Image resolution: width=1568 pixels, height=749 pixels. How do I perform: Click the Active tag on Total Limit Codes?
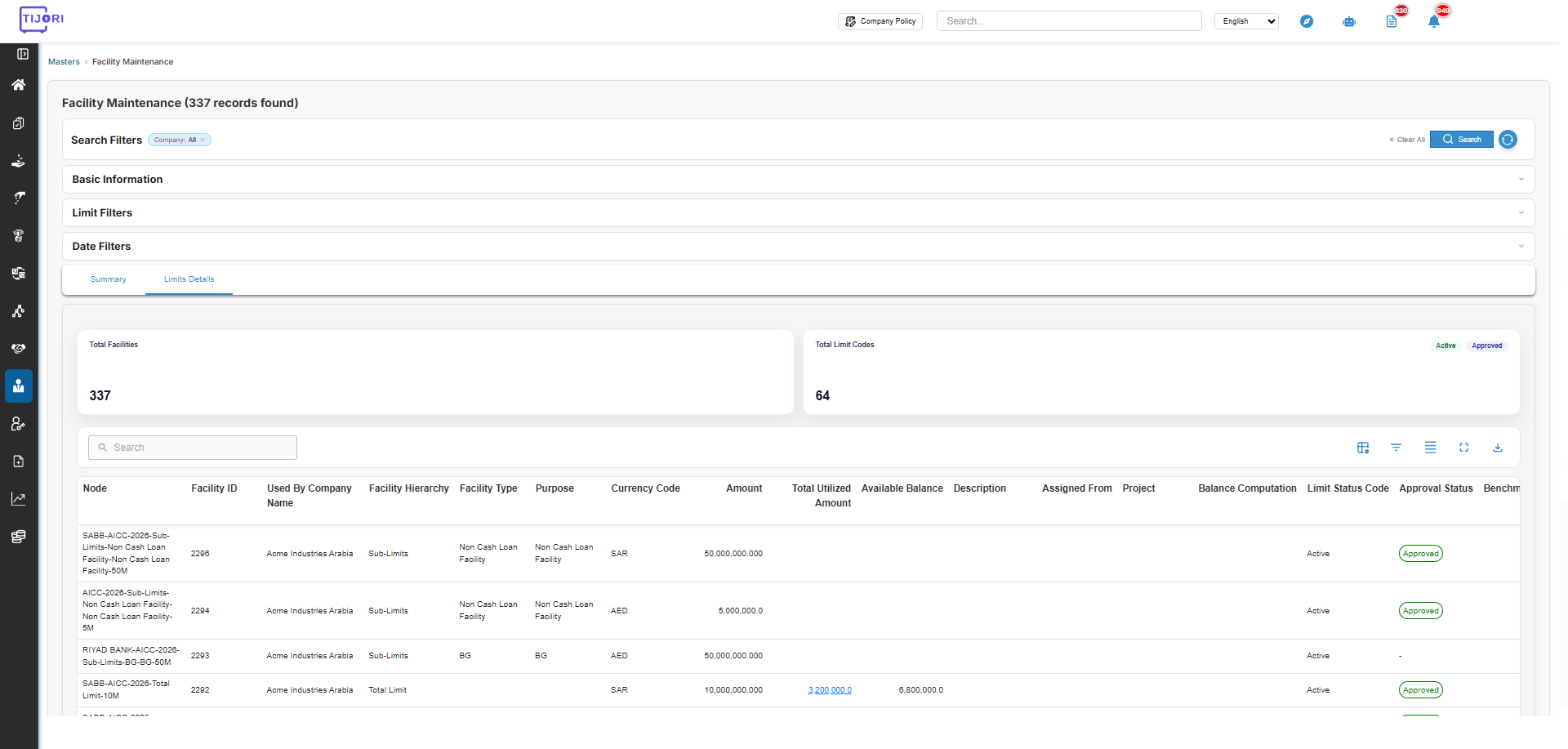[x=1445, y=346]
